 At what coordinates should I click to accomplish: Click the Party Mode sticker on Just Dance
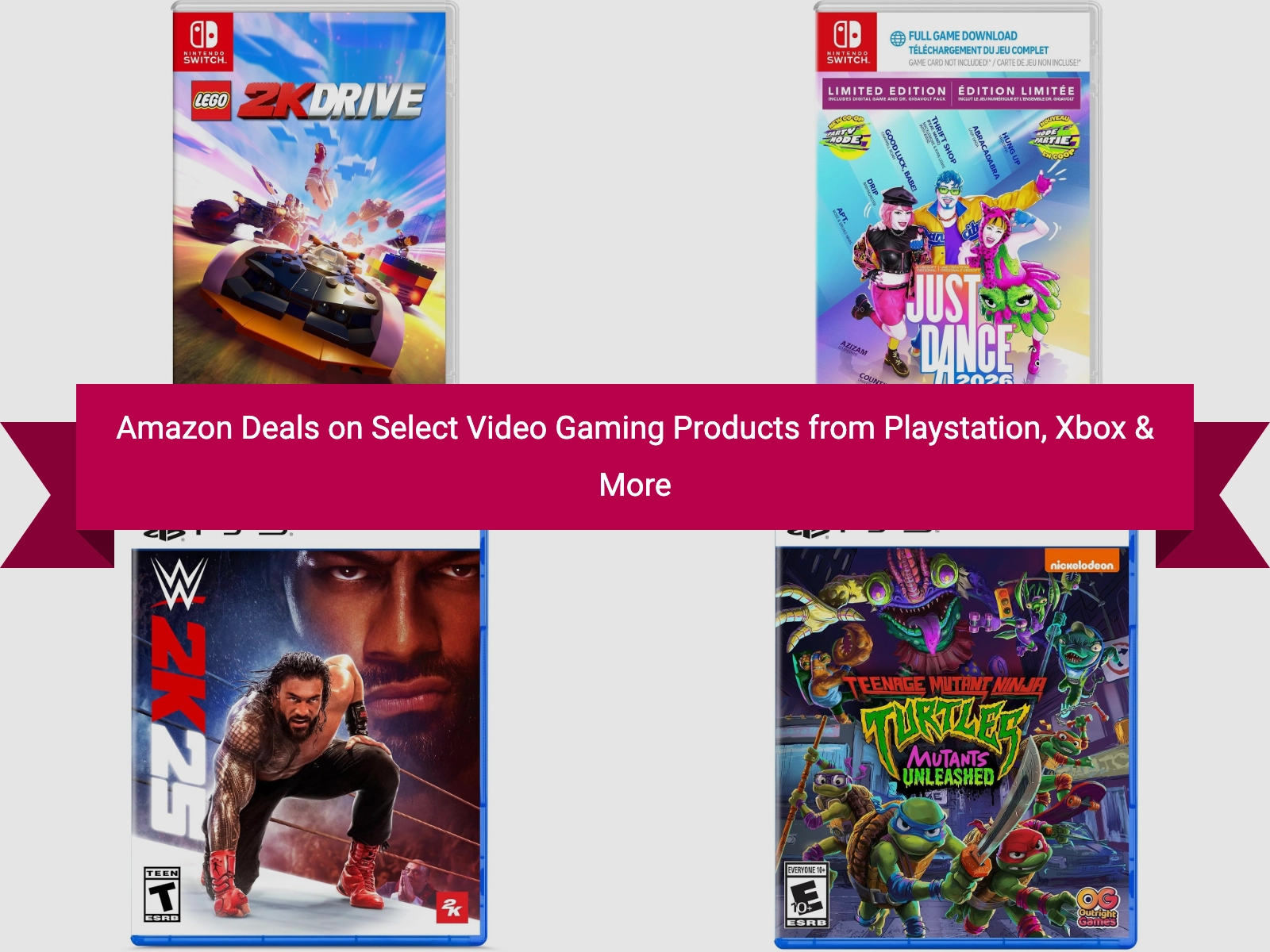coord(845,136)
